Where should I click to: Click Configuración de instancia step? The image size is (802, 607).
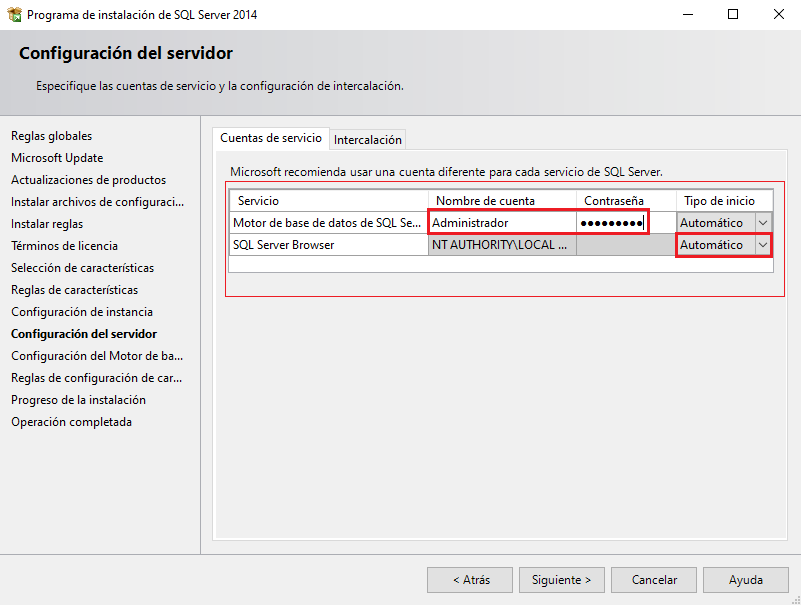pos(82,312)
